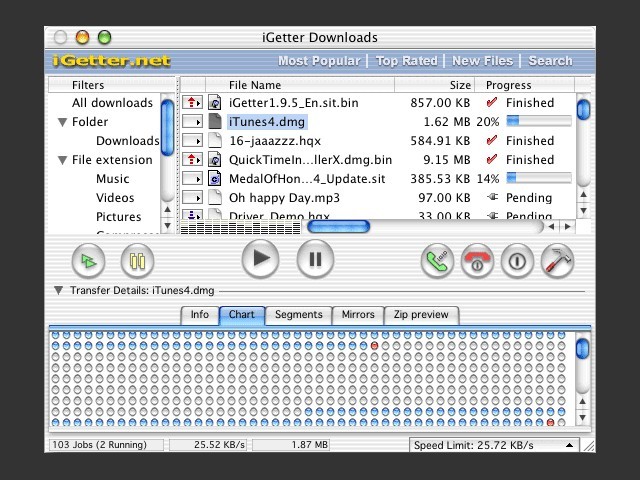Click priority arrow cell of Oh happy Day.mp3
This screenshot has width=640, height=480.
click(x=192, y=198)
